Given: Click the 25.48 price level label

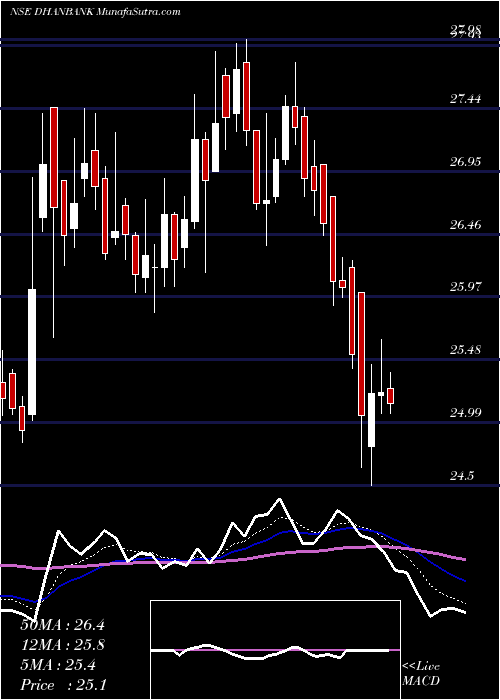Looking at the screenshot, I should (x=465, y=350).
